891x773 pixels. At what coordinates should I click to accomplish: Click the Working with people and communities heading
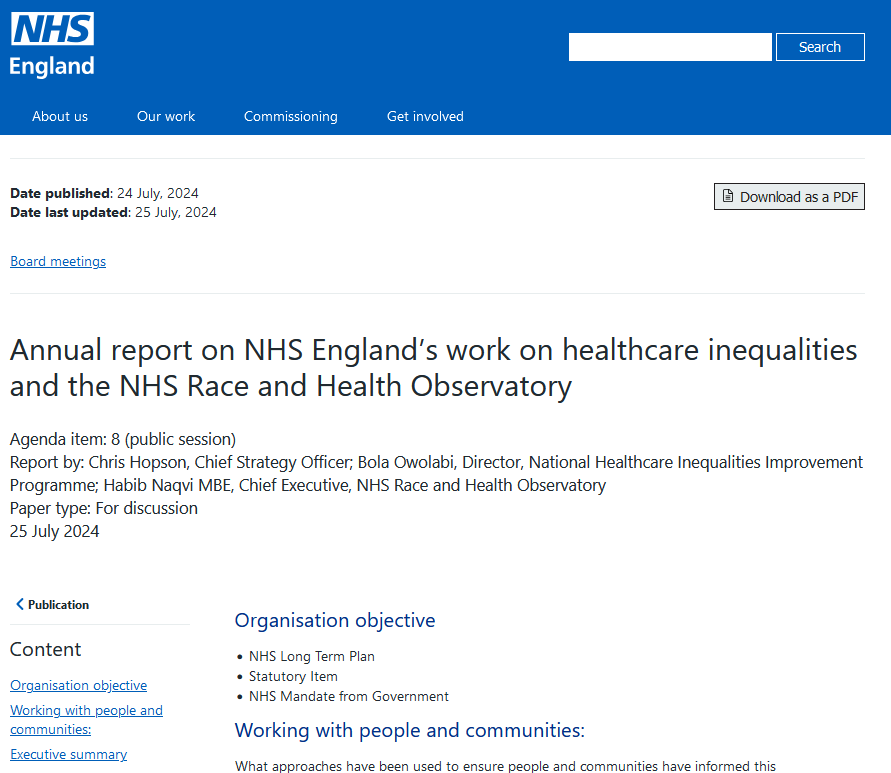[x=410, y=730]
